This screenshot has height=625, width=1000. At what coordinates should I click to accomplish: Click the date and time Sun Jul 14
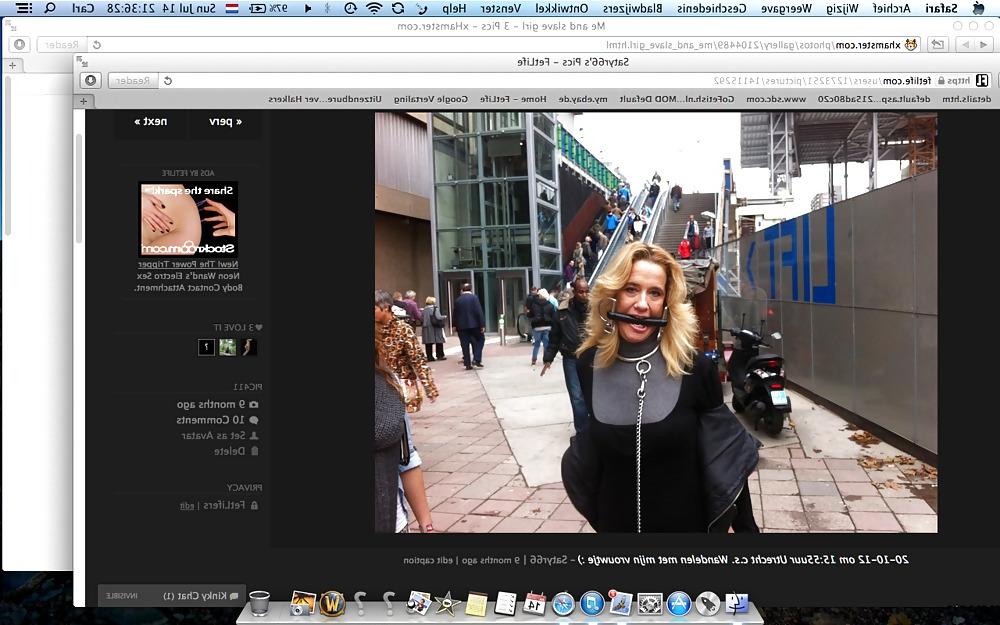(x=161, y=8)
